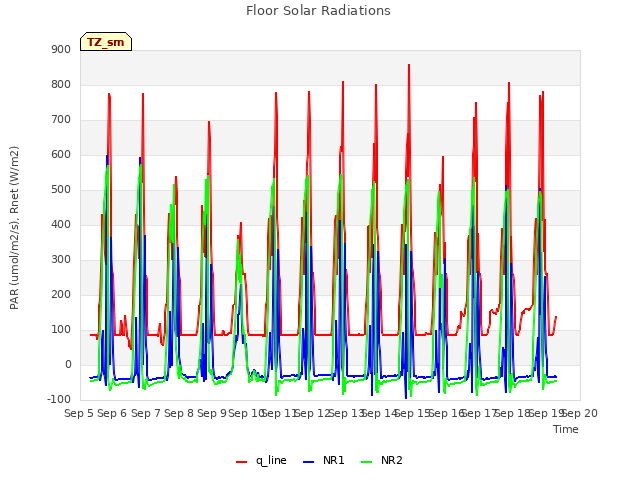Toggle the NR2 legend entry
640x480 pixels.
tap(382, 460)
